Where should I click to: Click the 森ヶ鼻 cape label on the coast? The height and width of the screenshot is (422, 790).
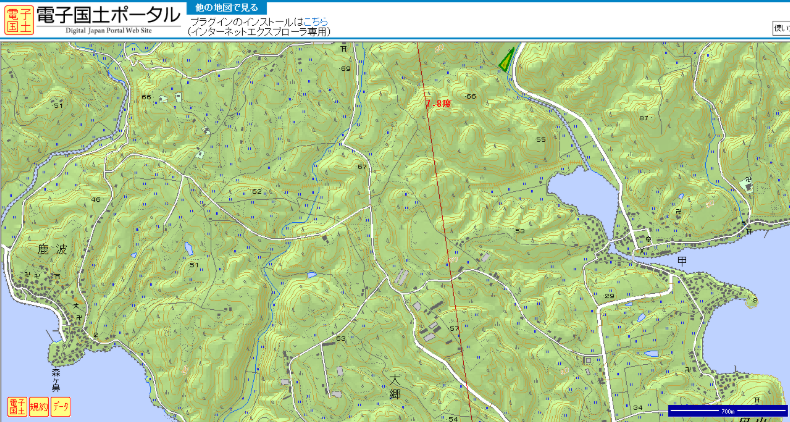pyautogui.click(x=56, y=379)
